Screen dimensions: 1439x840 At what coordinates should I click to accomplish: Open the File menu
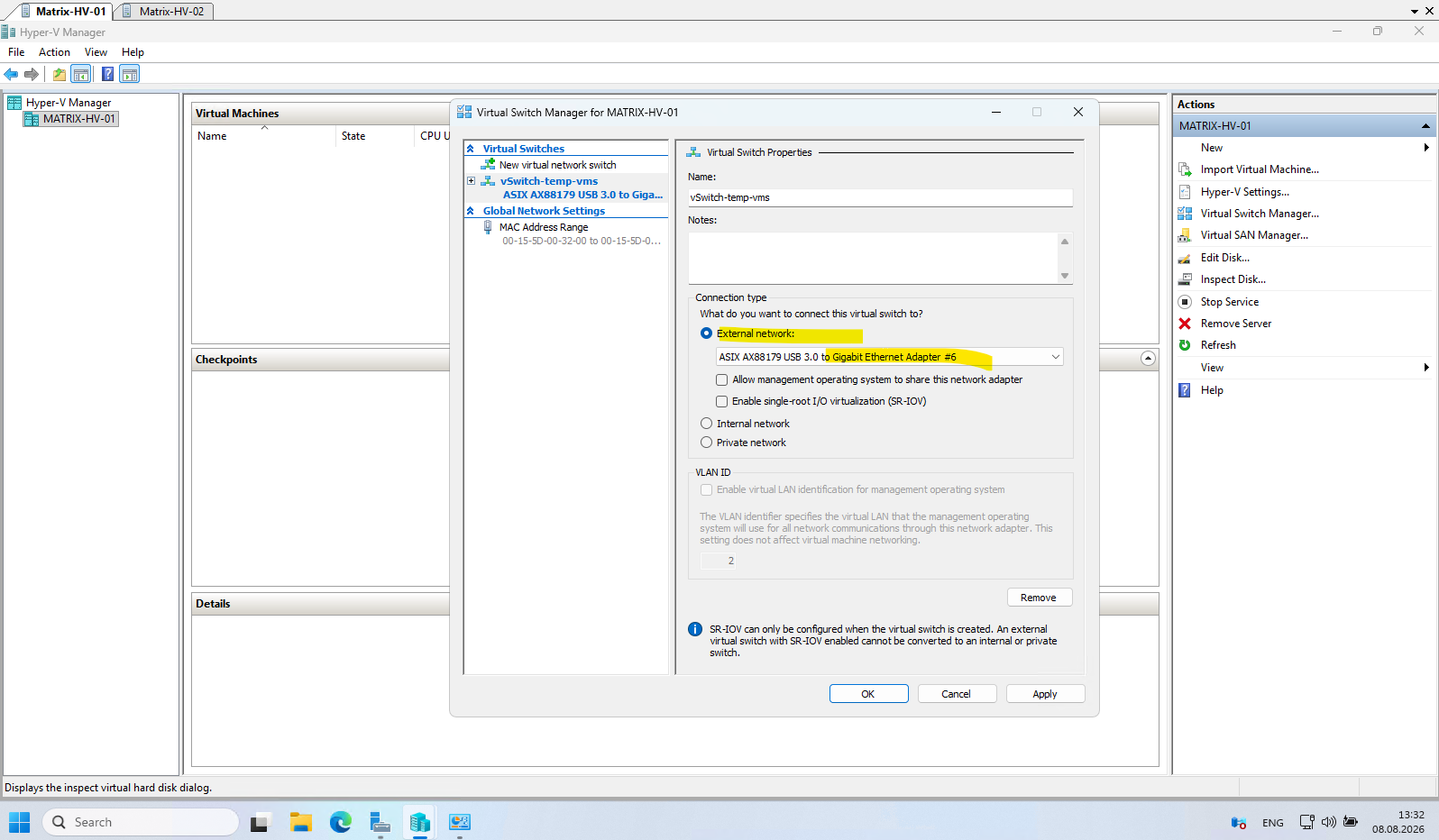tap(16, 52)
